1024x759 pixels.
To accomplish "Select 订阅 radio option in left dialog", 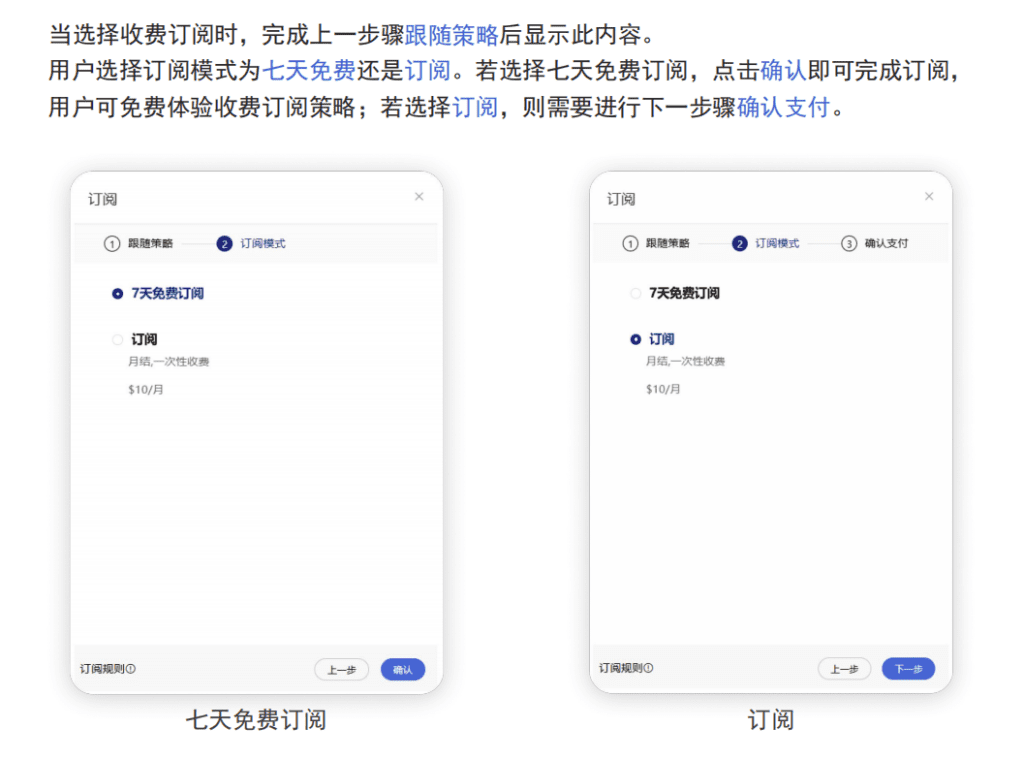I will [x=118, y=340].
